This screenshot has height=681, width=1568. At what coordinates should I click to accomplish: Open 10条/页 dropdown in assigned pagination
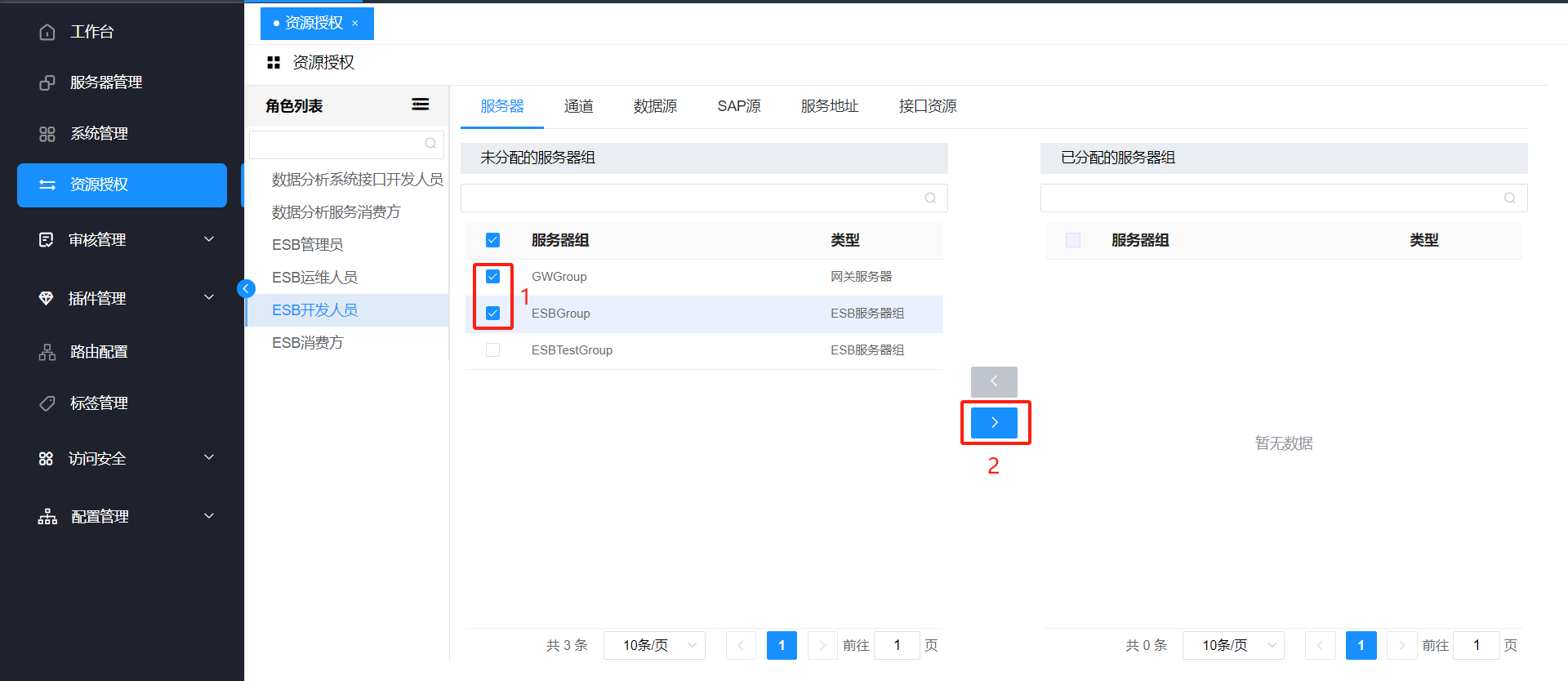tap(1233, 645)
